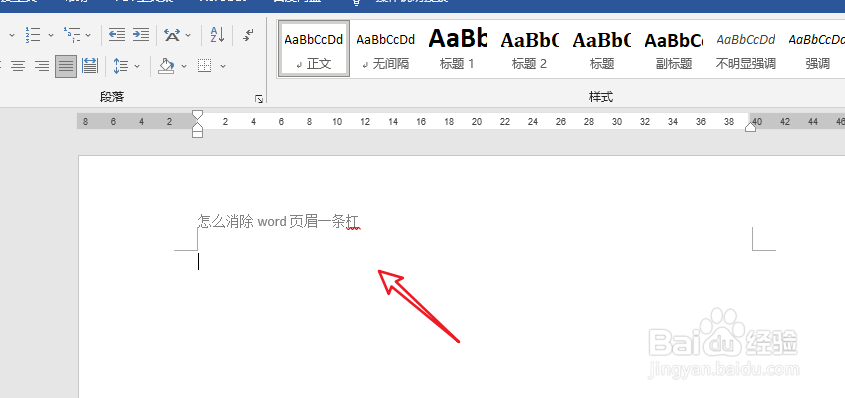Image resolution: width=845 pixels, height=398 pixels.
Task: Apply the 标题 1 style
Action: [458, 49]
